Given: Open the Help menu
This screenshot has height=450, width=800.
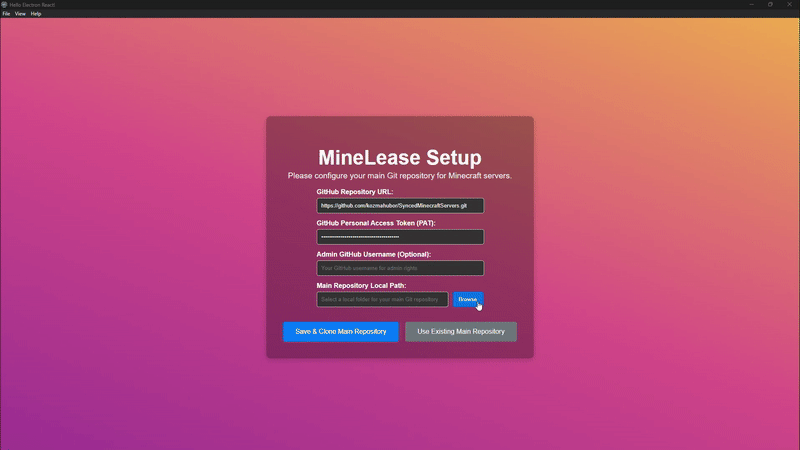Looking at the screenshot, I should pyautogui.click(x=36, y=14).
